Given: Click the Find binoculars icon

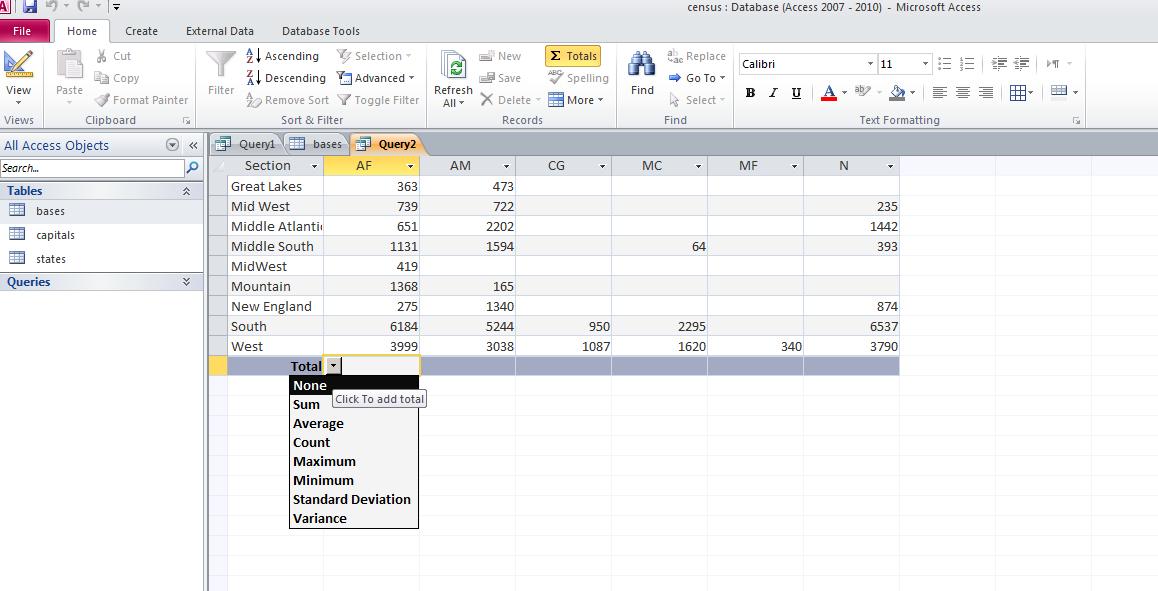Looking at the screenshot, I should click(641, 64).
